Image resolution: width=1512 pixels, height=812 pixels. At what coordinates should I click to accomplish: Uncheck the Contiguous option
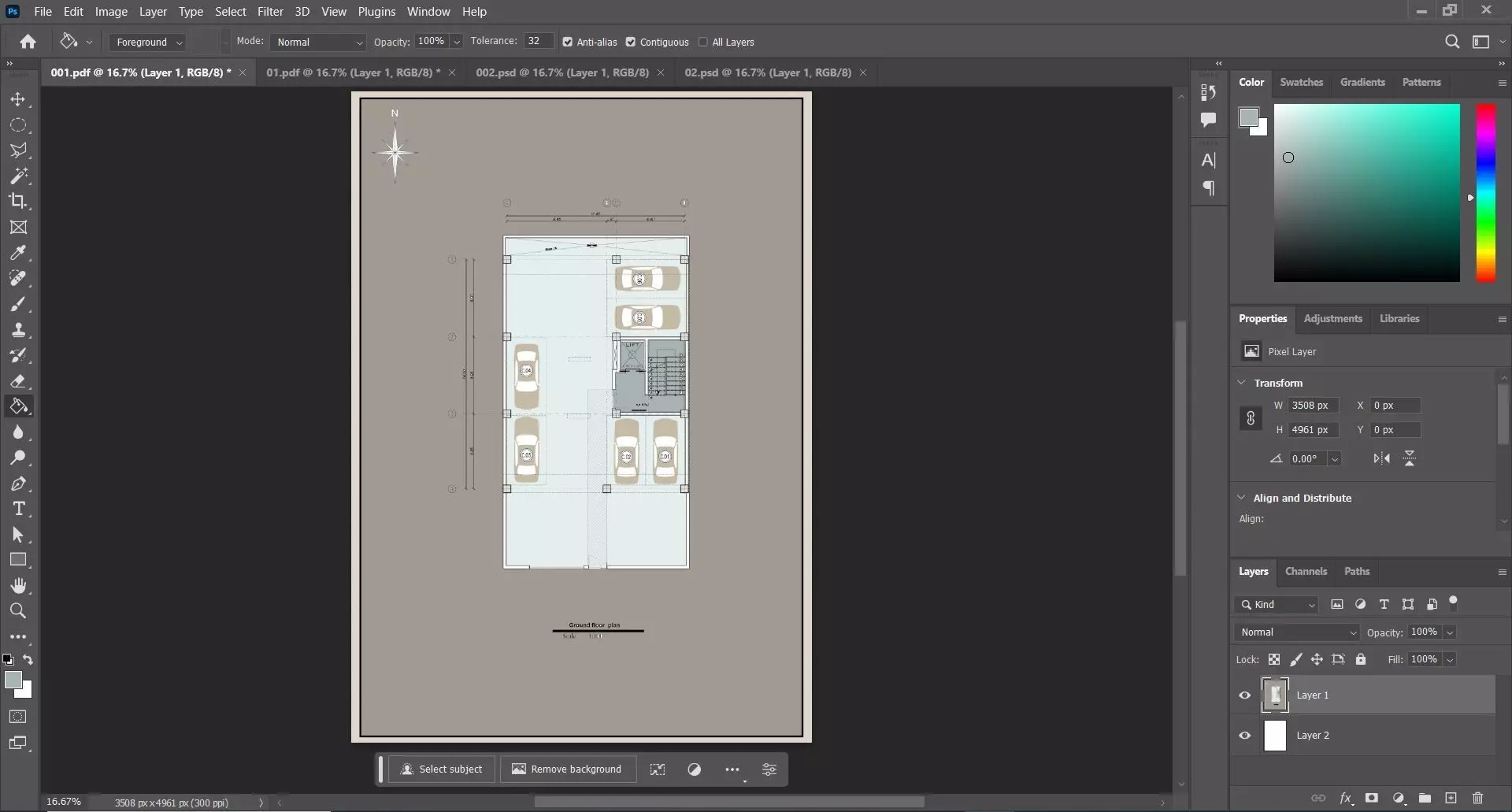point(631,43)
